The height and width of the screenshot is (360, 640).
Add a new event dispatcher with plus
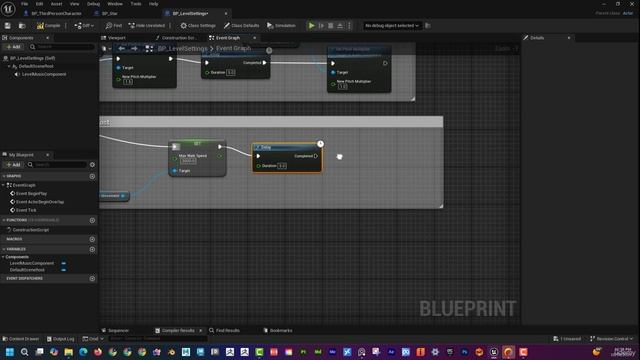pos(92,278)
